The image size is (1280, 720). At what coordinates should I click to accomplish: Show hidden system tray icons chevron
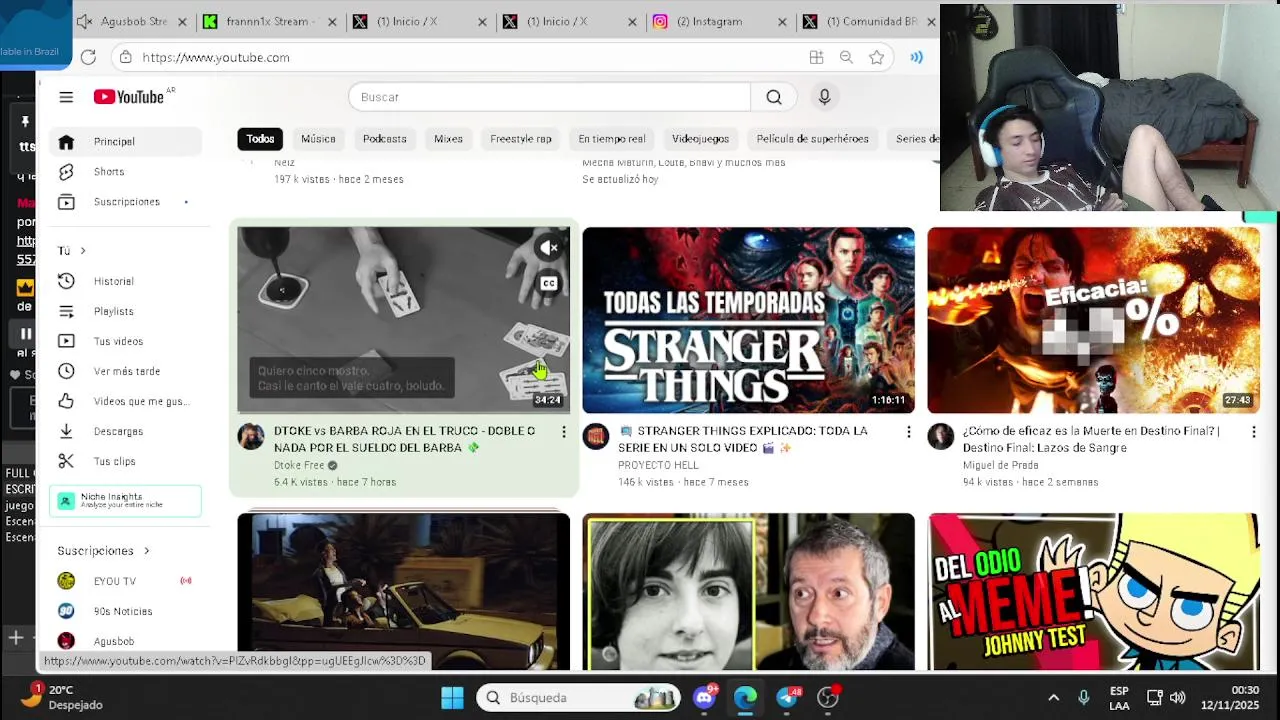tap(1053, 697)
